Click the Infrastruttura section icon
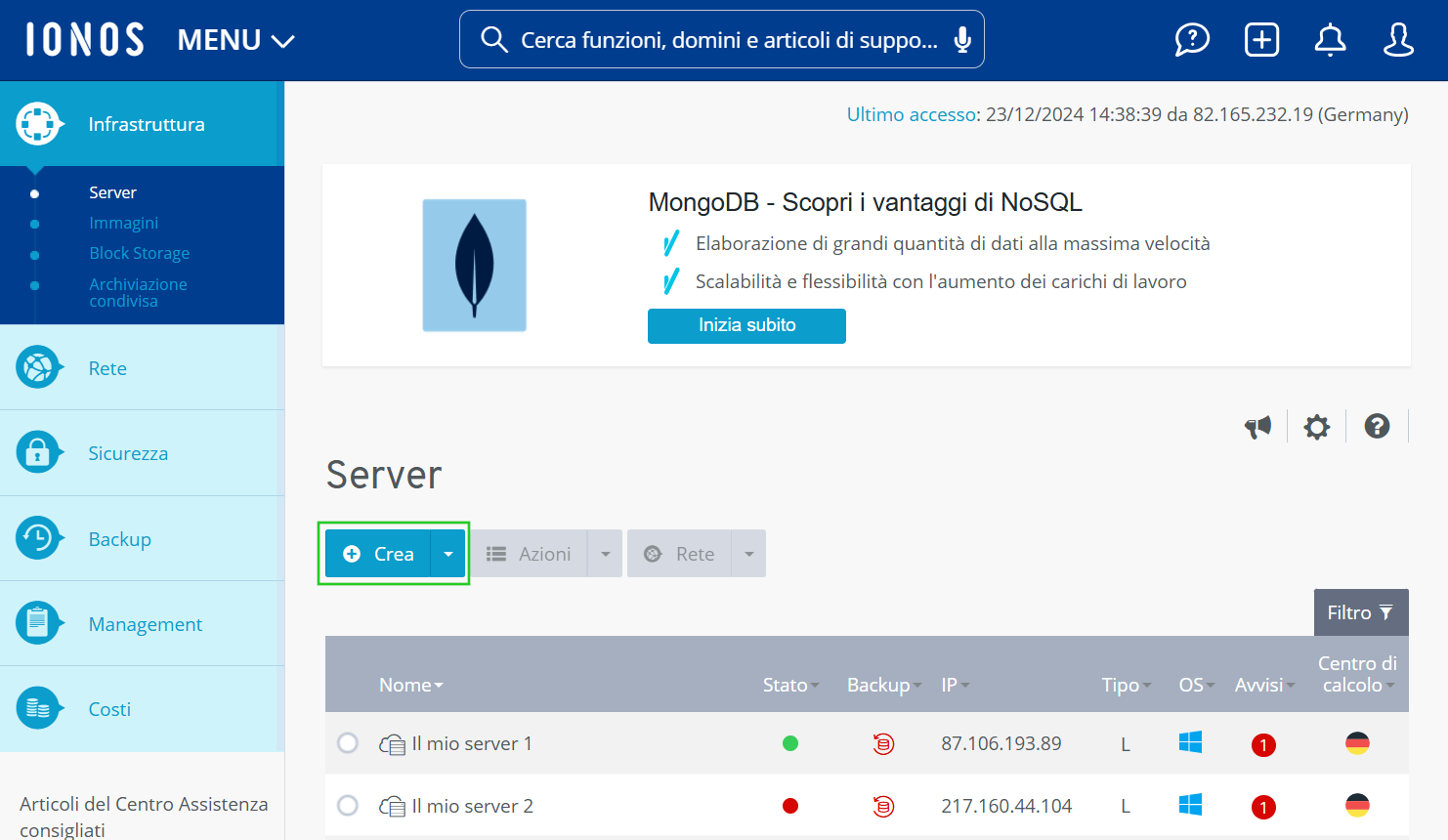This screenshot has height=840, width=1448. pos(38,124)
